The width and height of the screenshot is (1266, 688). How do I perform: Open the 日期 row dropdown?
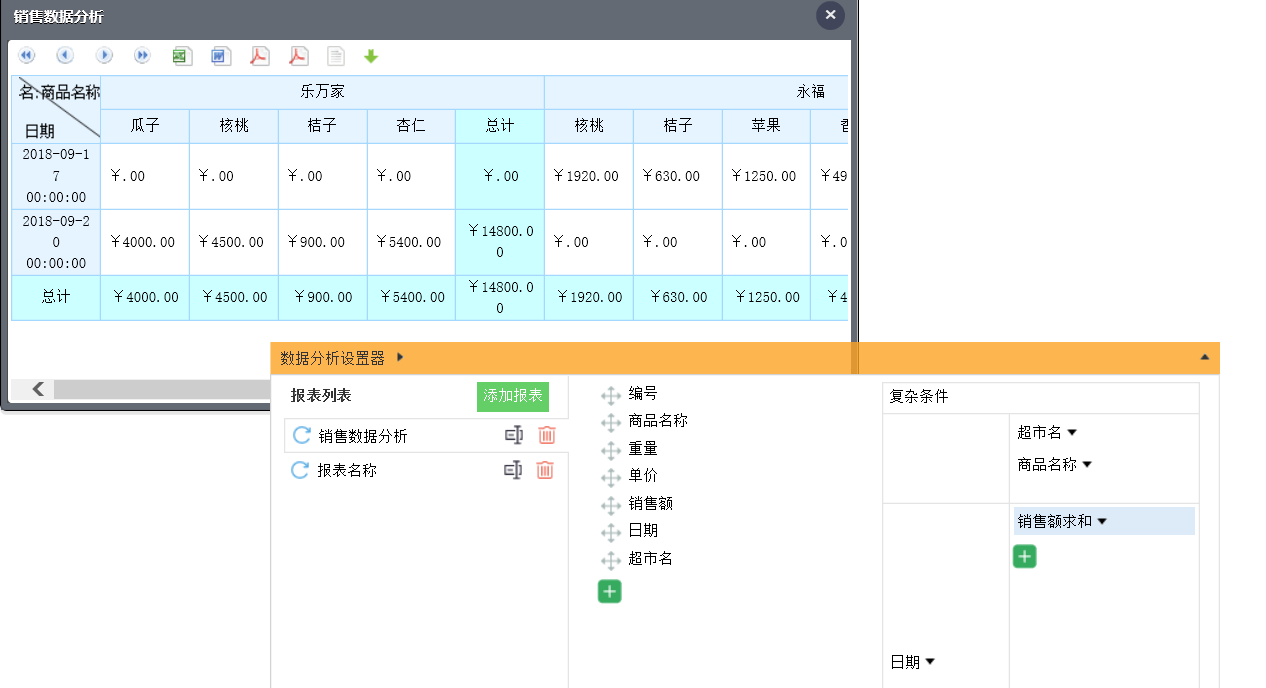coord(930,662)
